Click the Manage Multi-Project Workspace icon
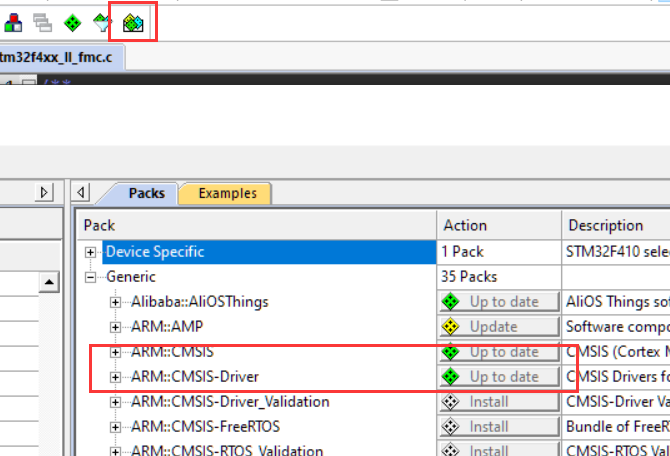670x456 pixels. pos(42,21)
